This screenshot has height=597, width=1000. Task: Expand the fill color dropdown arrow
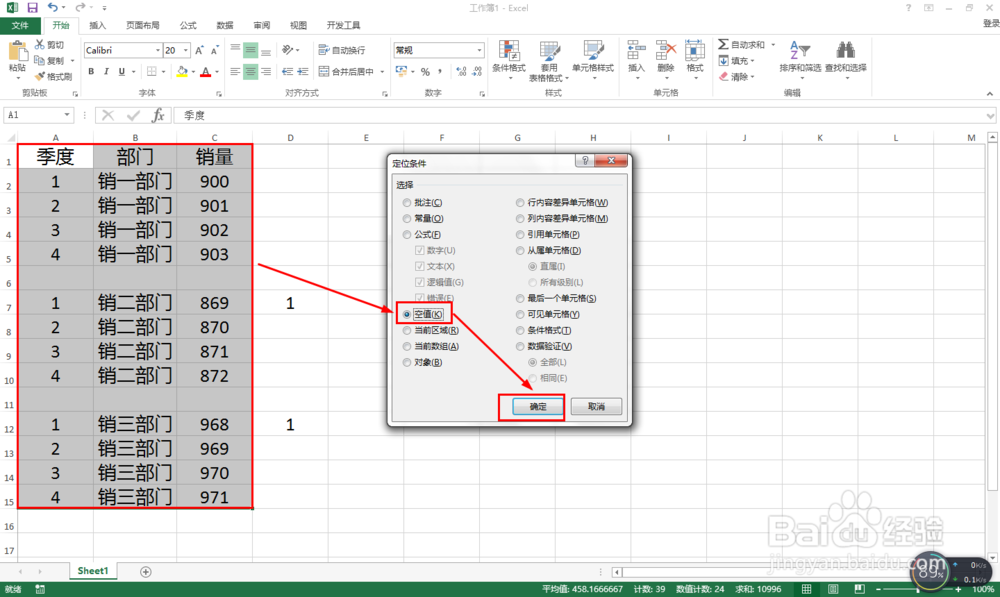(193, 71)
